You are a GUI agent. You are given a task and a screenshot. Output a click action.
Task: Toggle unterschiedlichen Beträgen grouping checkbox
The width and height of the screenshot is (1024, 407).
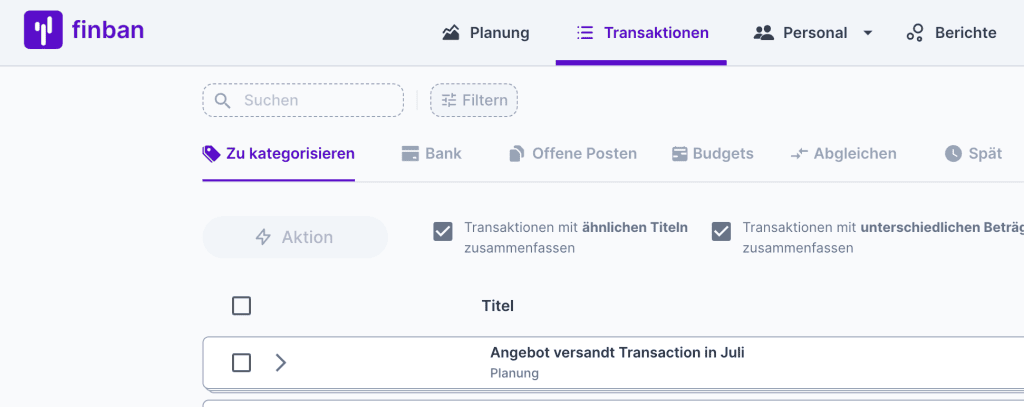pyautogui.click(x=721, y=232)
